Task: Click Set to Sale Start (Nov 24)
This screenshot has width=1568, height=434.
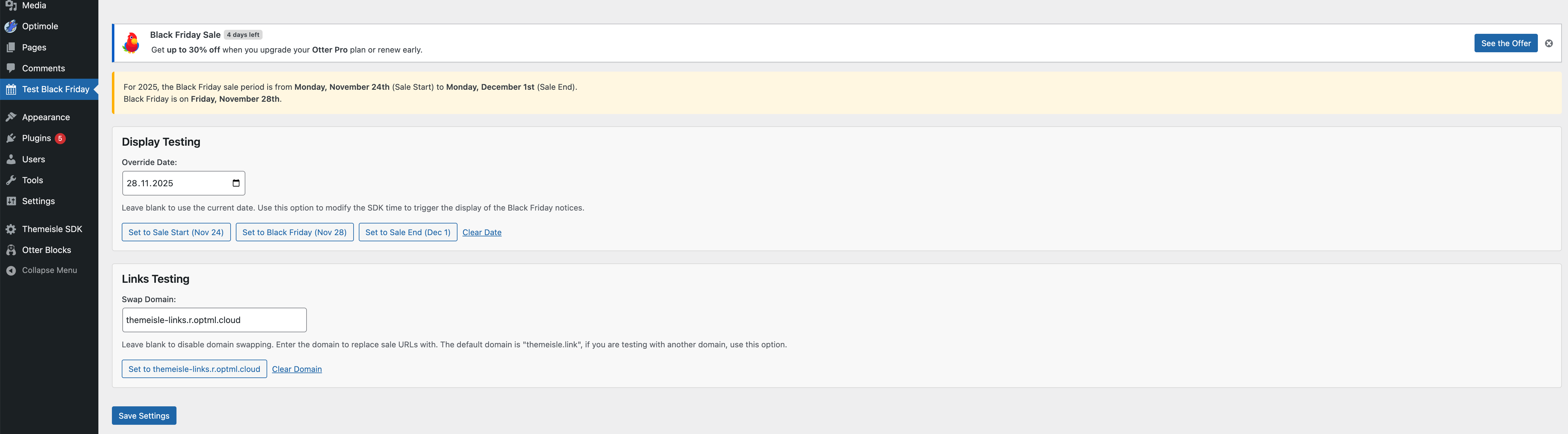Action: tap(176, 232)
